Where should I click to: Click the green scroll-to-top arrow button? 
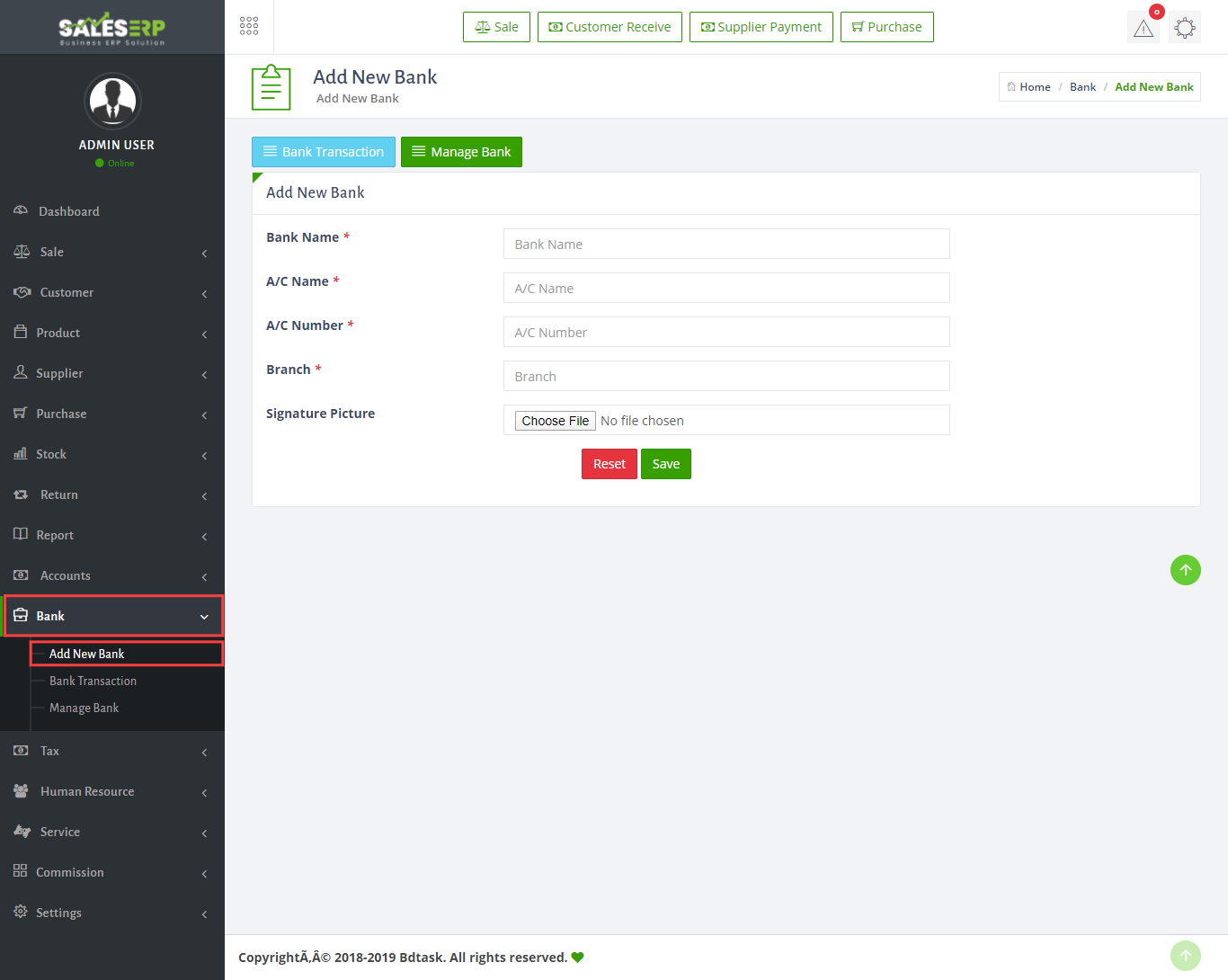pos(1186,570)
